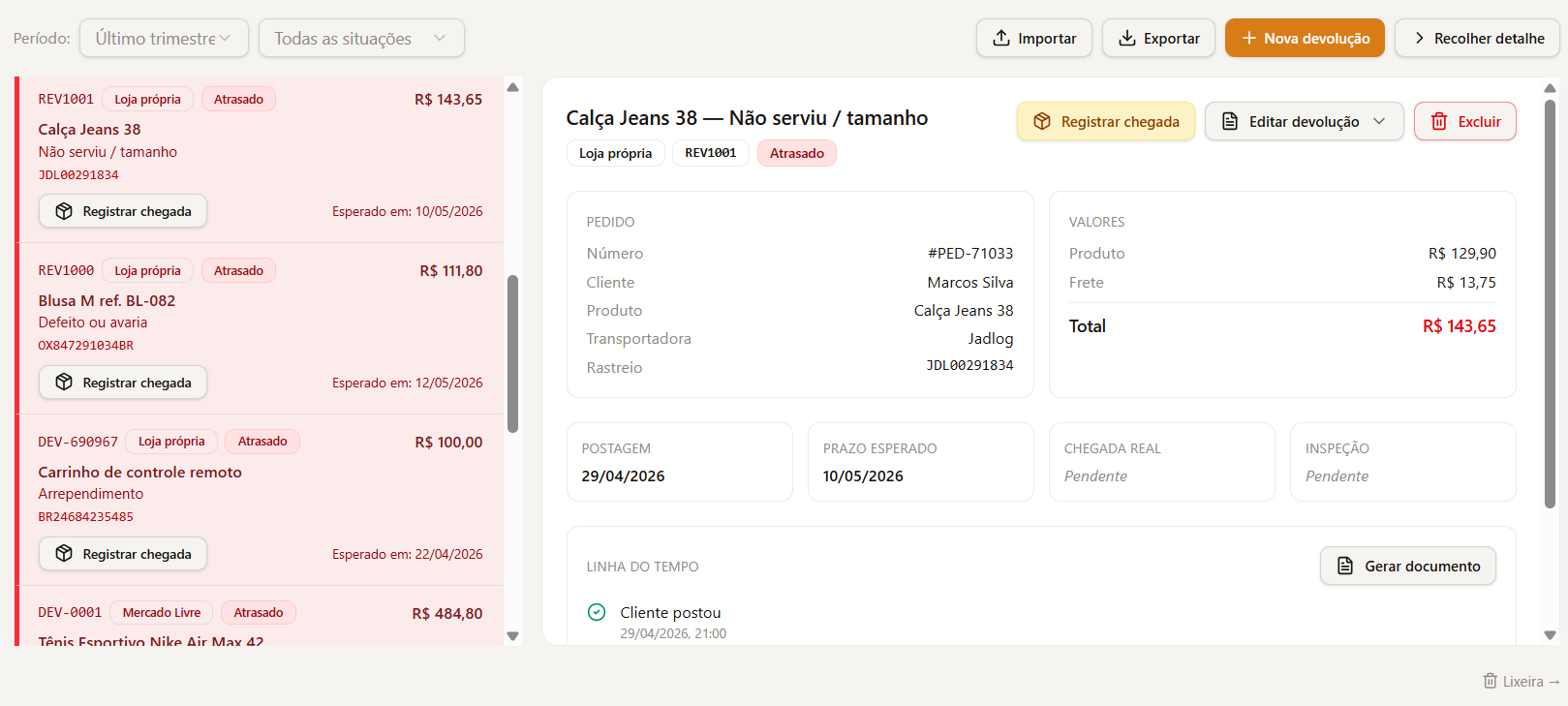Click the Loja própria tag in the detail header

[616, 153]
